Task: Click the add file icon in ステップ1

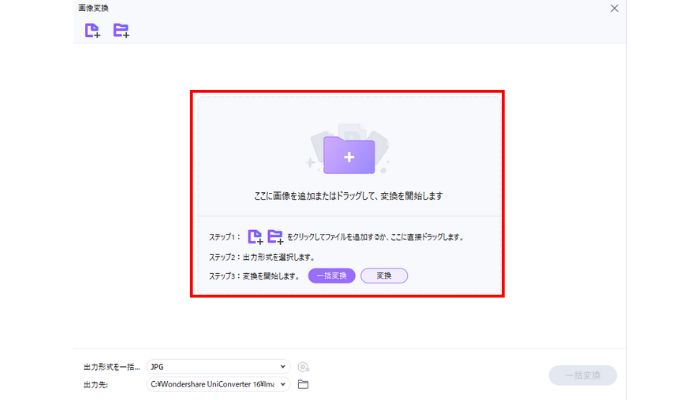Action: tap(255, 237)
